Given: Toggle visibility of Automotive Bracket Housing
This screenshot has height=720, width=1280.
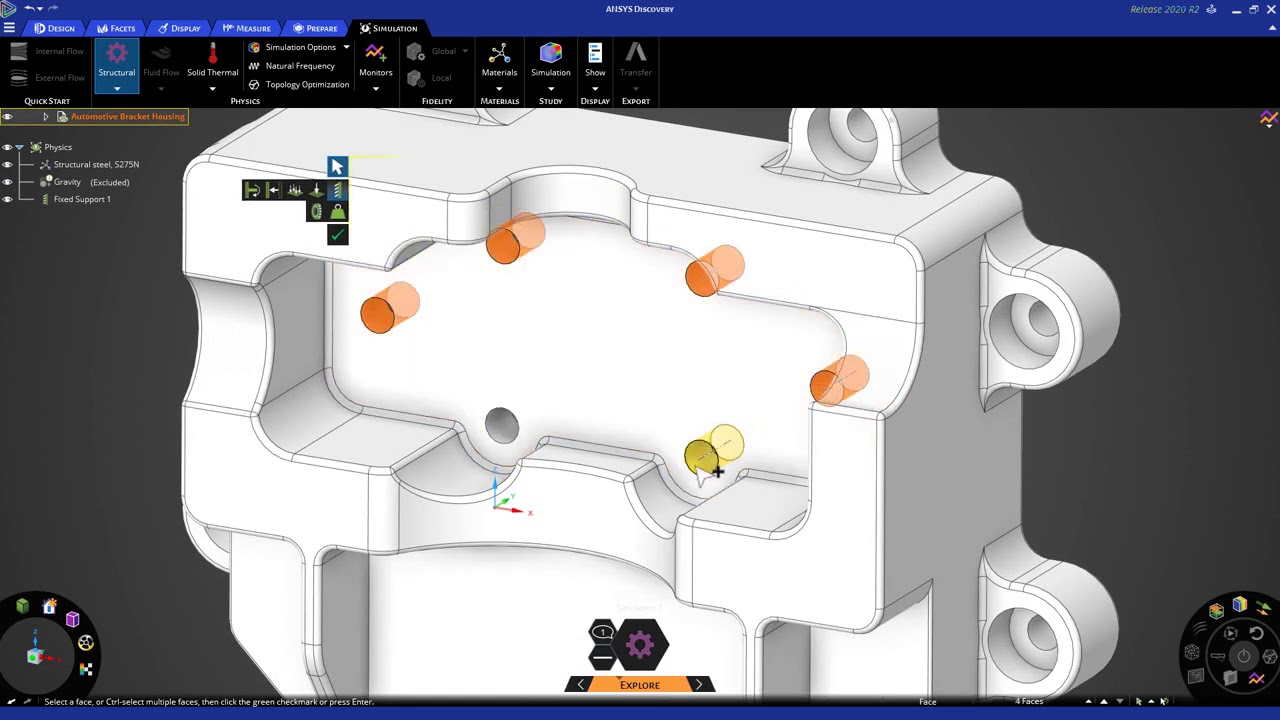Looking at the screenshot, I should [7, 117].
